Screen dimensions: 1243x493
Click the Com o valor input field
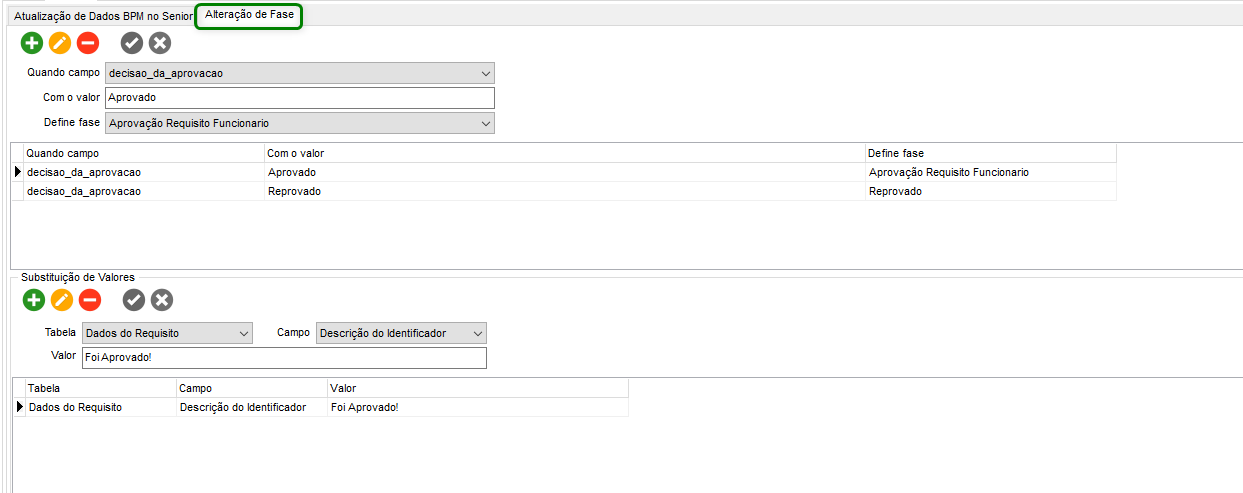(299, 98)
